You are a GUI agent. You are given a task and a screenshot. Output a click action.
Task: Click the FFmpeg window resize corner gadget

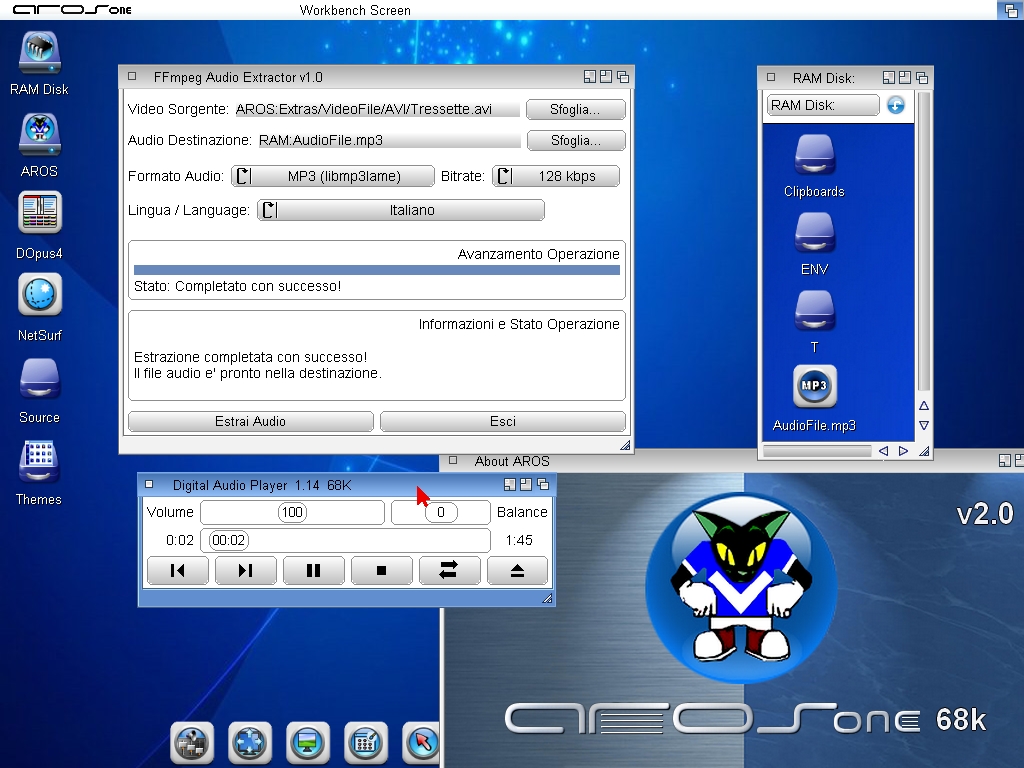pyautogui.click(x=625, y=445)
